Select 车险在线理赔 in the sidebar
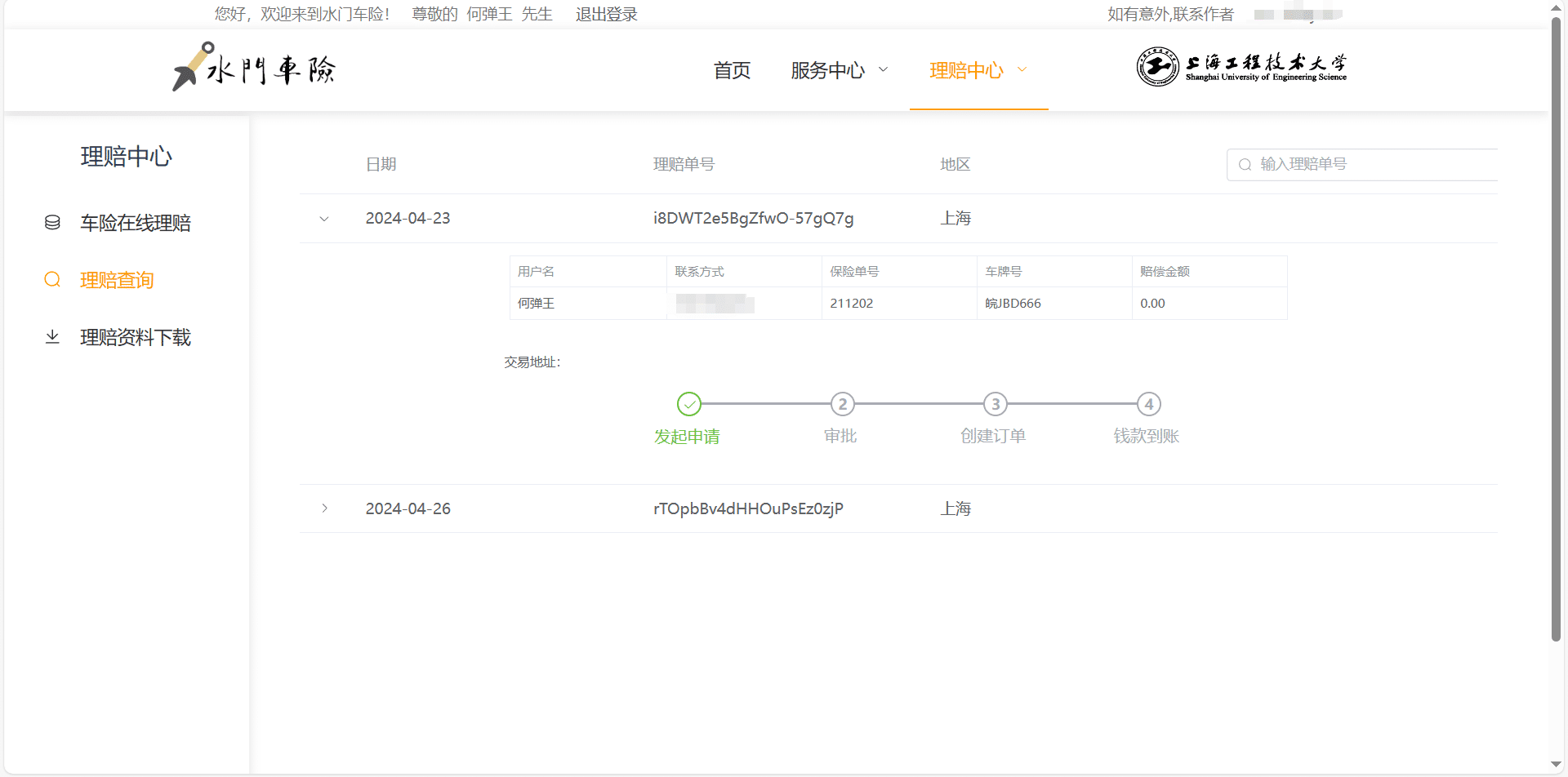Viewport: 1568px width, 777px height. click(x=136, y=223)
